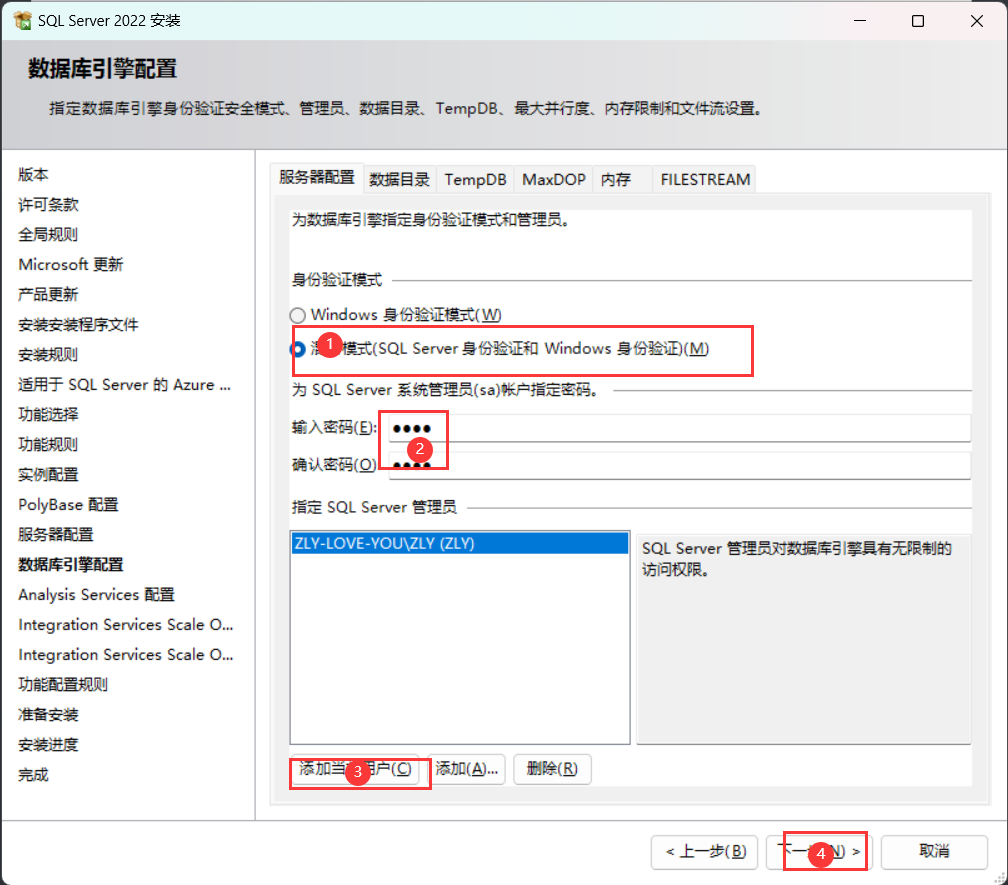Click 适用于 SQL Server 的 Azure step

pyautogui.click(x=125, y=385)
